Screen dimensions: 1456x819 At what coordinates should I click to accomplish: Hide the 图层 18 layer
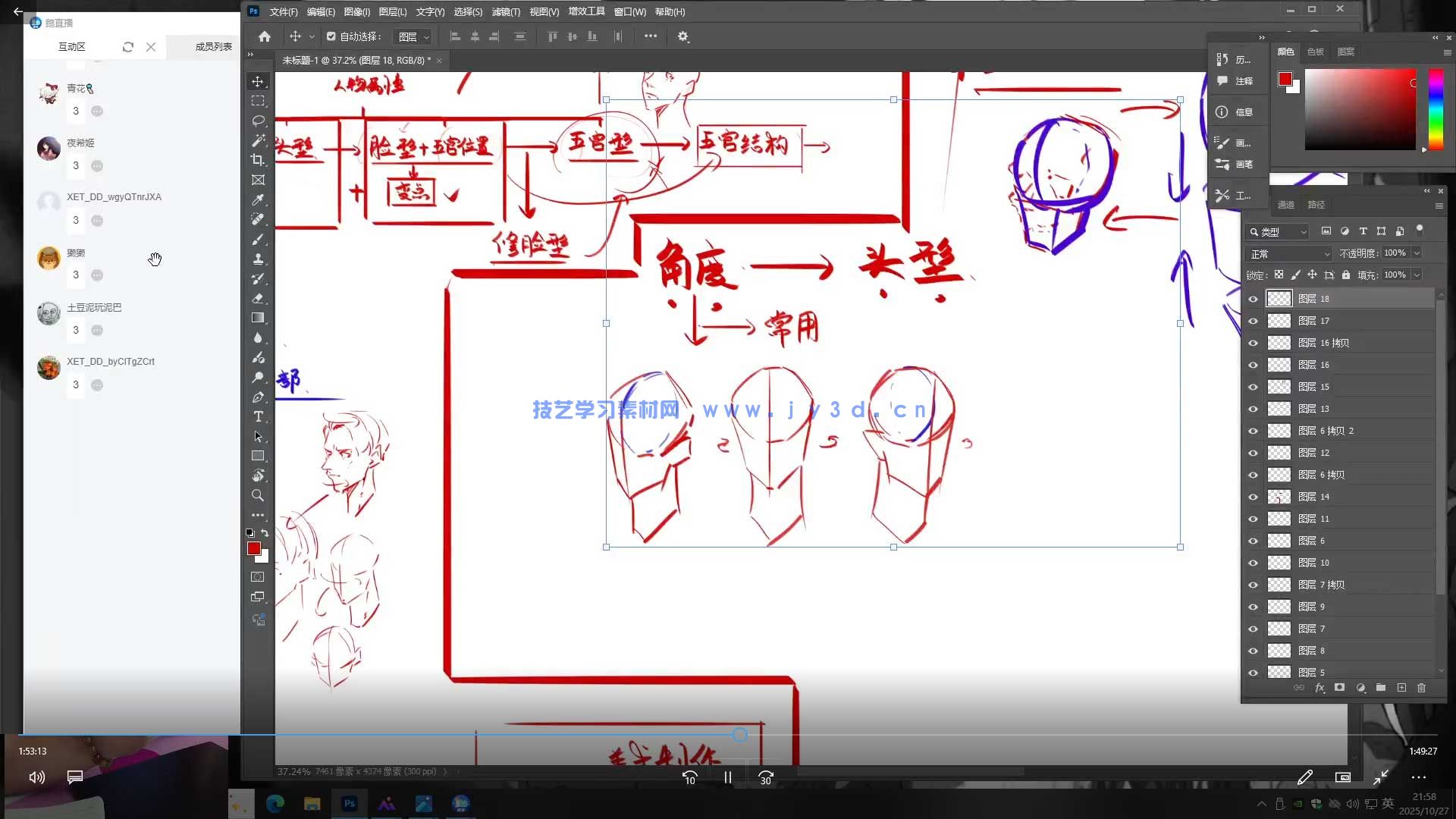pos(1253,298)
